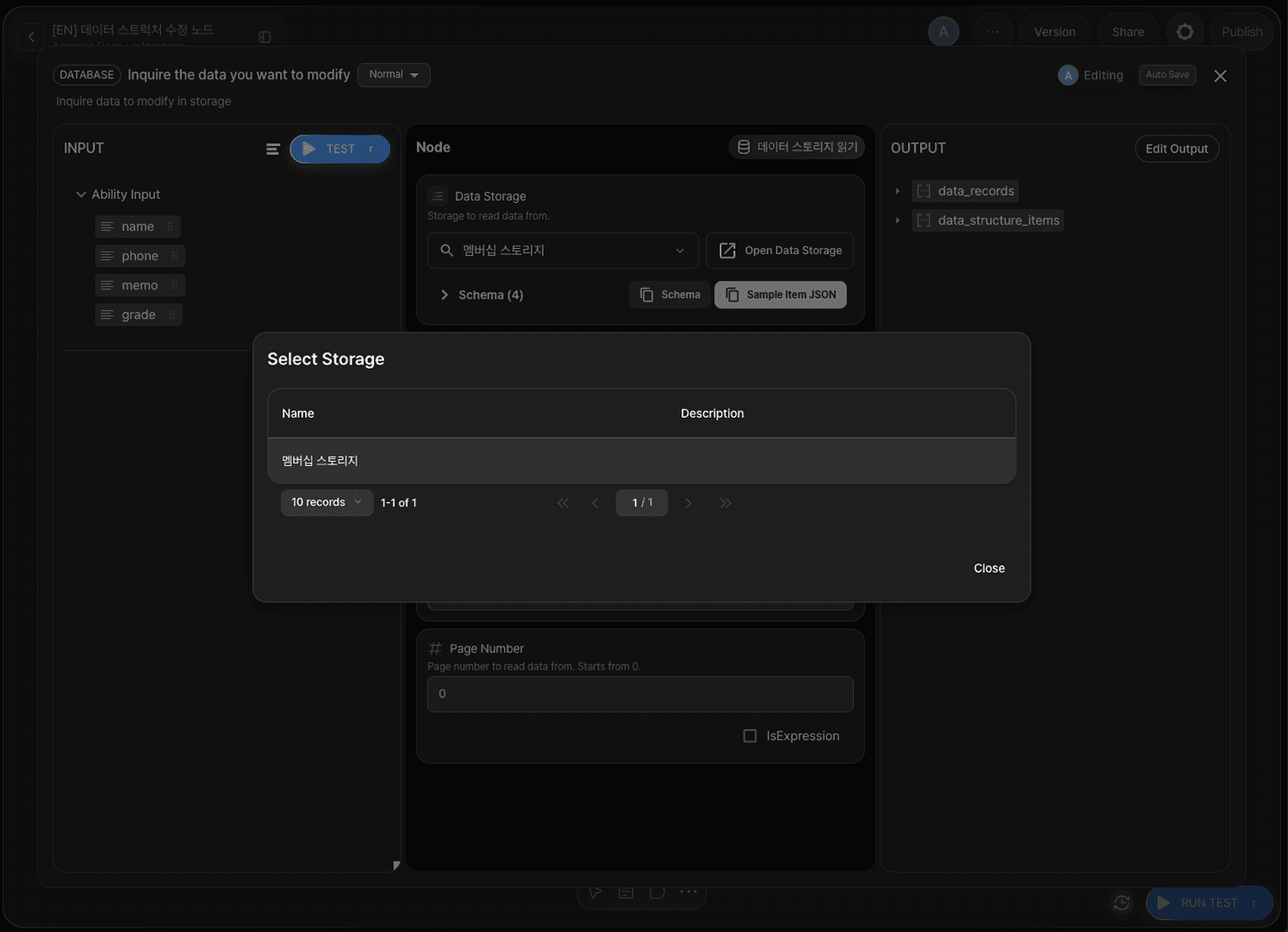Open Version history
Screen dimensions: 1288x932
1055,32
